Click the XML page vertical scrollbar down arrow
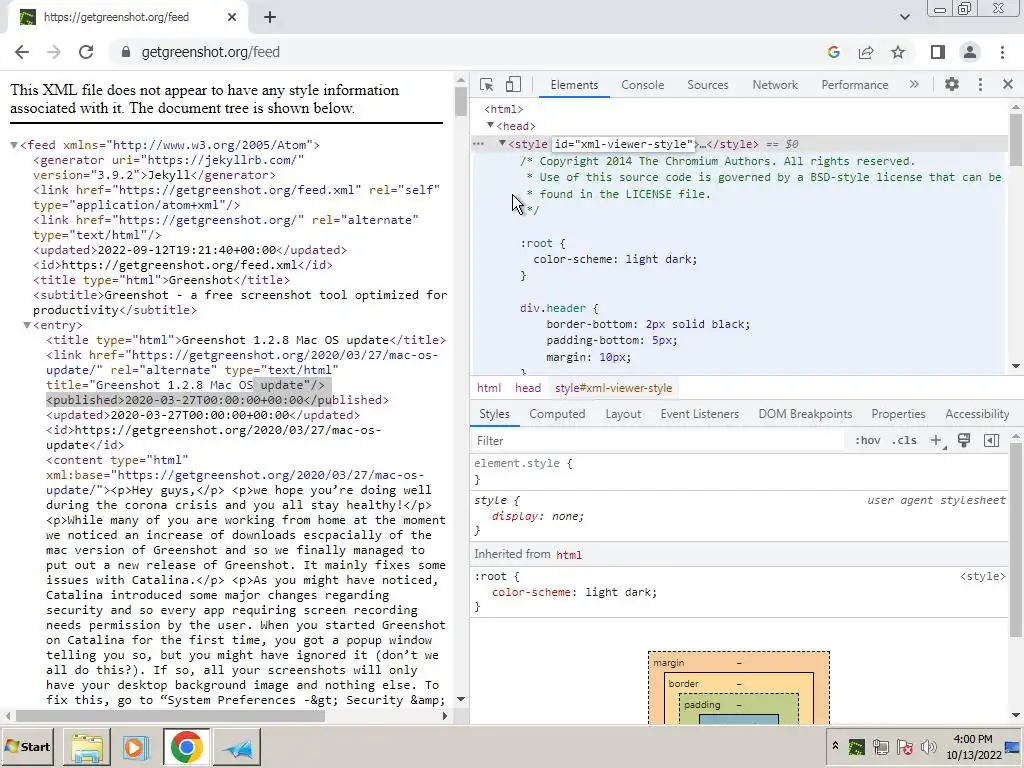 click(x=460, y=699)
